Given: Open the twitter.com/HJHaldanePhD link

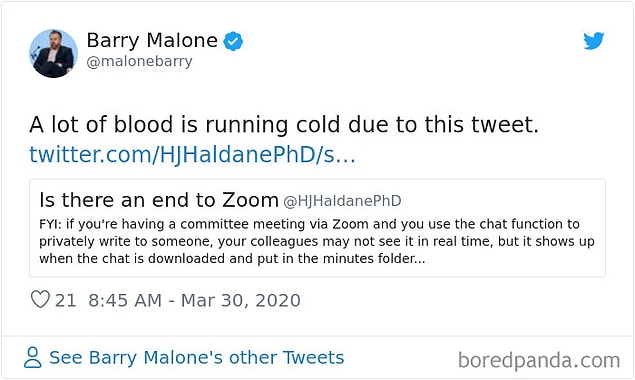Looking at the screenshot, I should point(192,154).
